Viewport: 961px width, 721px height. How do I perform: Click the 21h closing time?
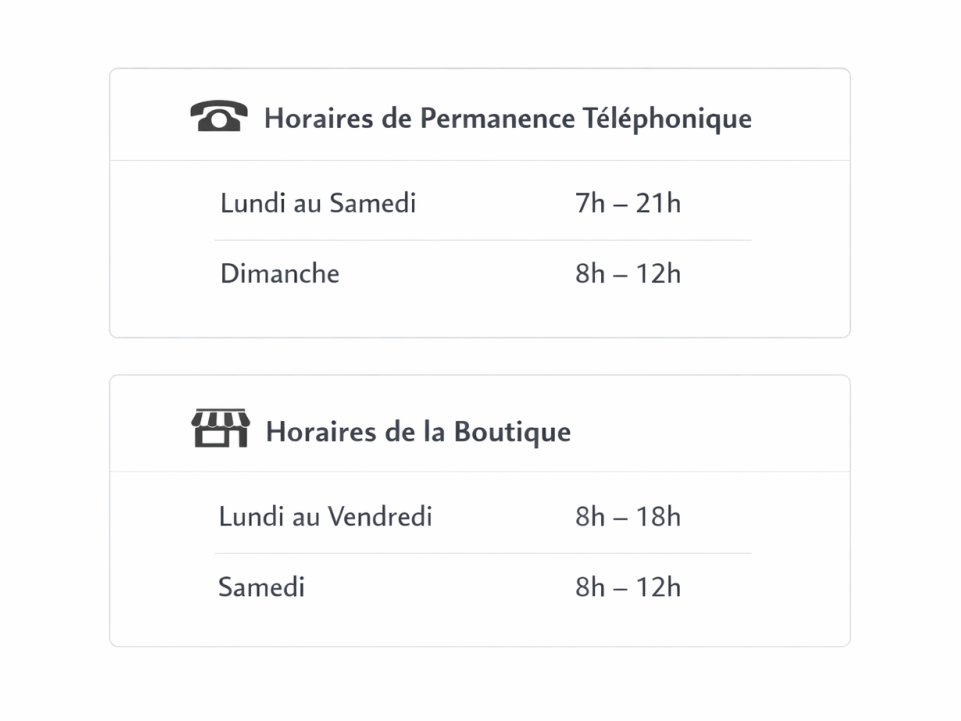click(658, 203)
